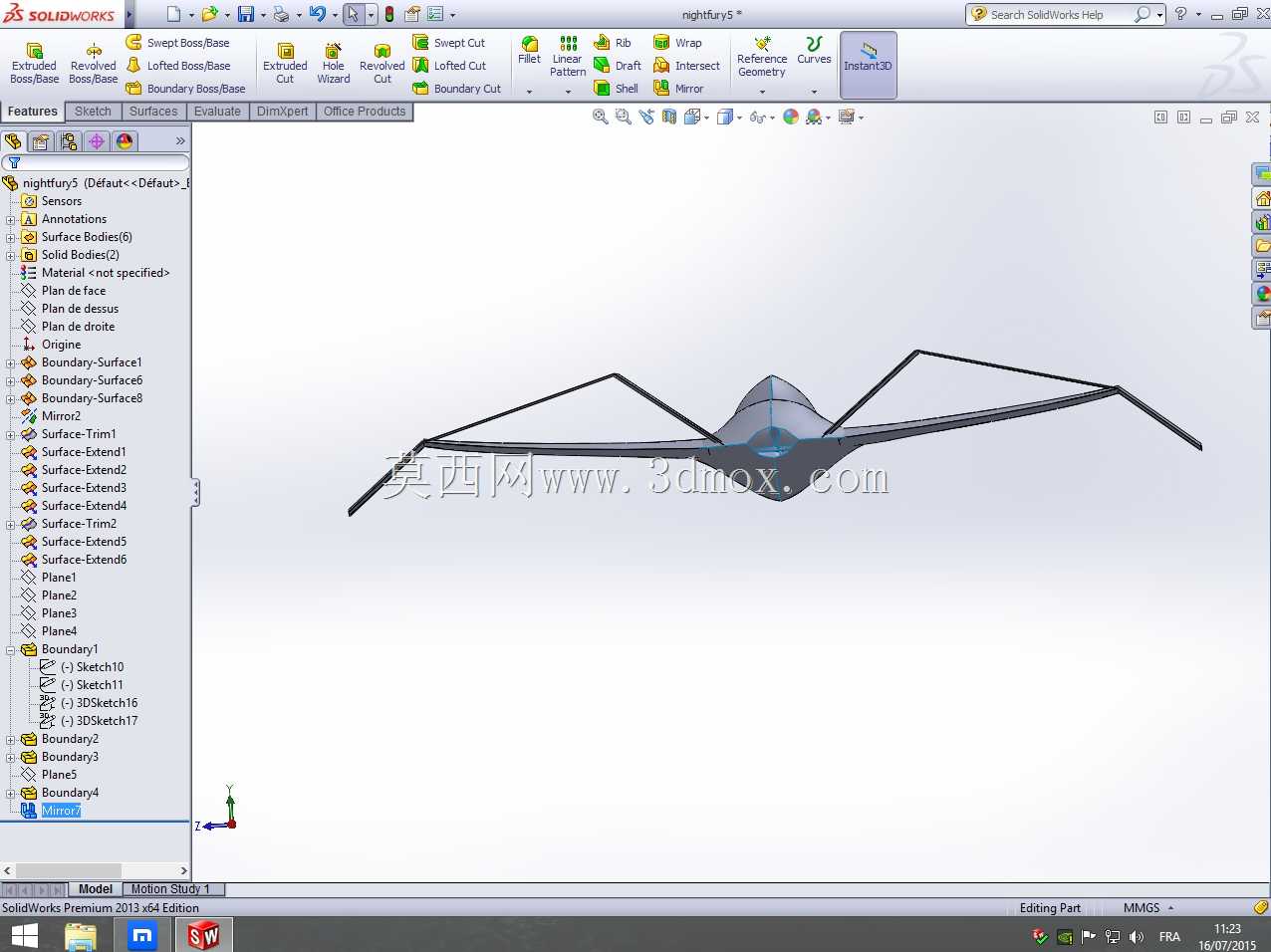The height and width of the screenshot is (952, 1271).
Task: Start the Linear Pattern tool
Action: [x=568, y=57]
